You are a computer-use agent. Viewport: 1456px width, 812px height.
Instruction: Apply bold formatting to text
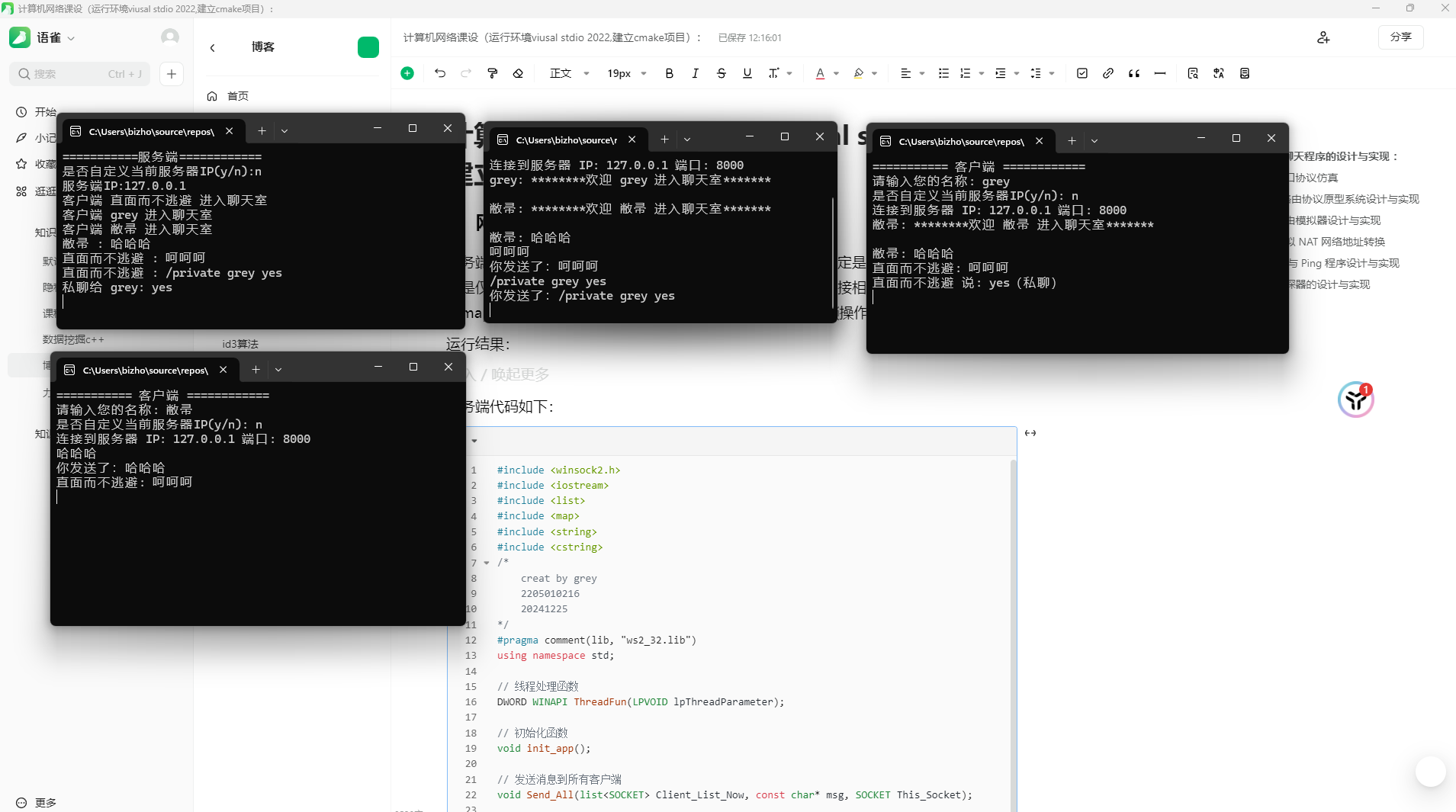click(x=669, y=73)
